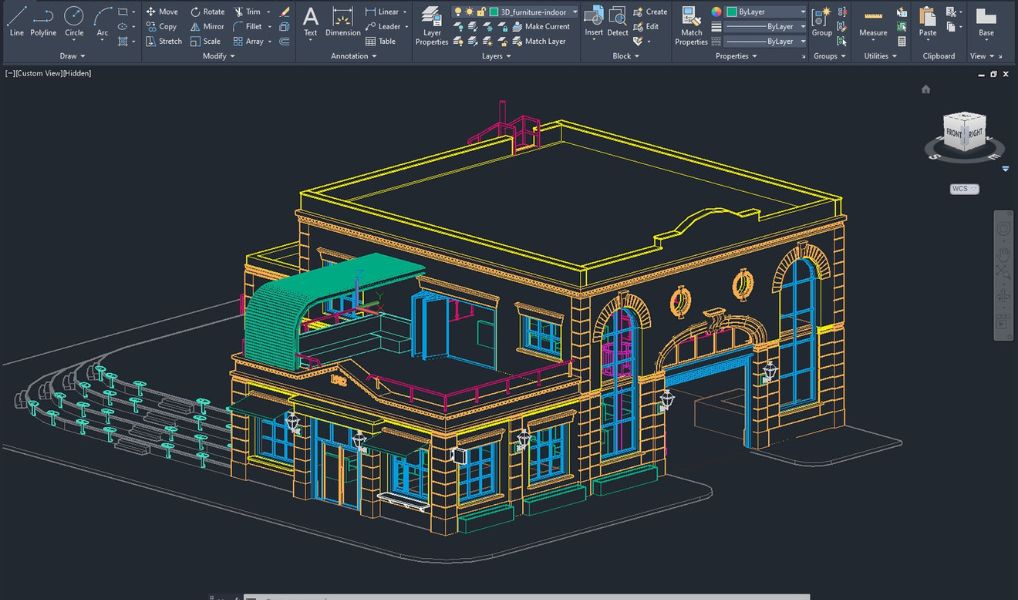Screen dimensions: 1018x600
Task: Open ViewCube options dropdown arrow
Action: tap(1005, 169)
